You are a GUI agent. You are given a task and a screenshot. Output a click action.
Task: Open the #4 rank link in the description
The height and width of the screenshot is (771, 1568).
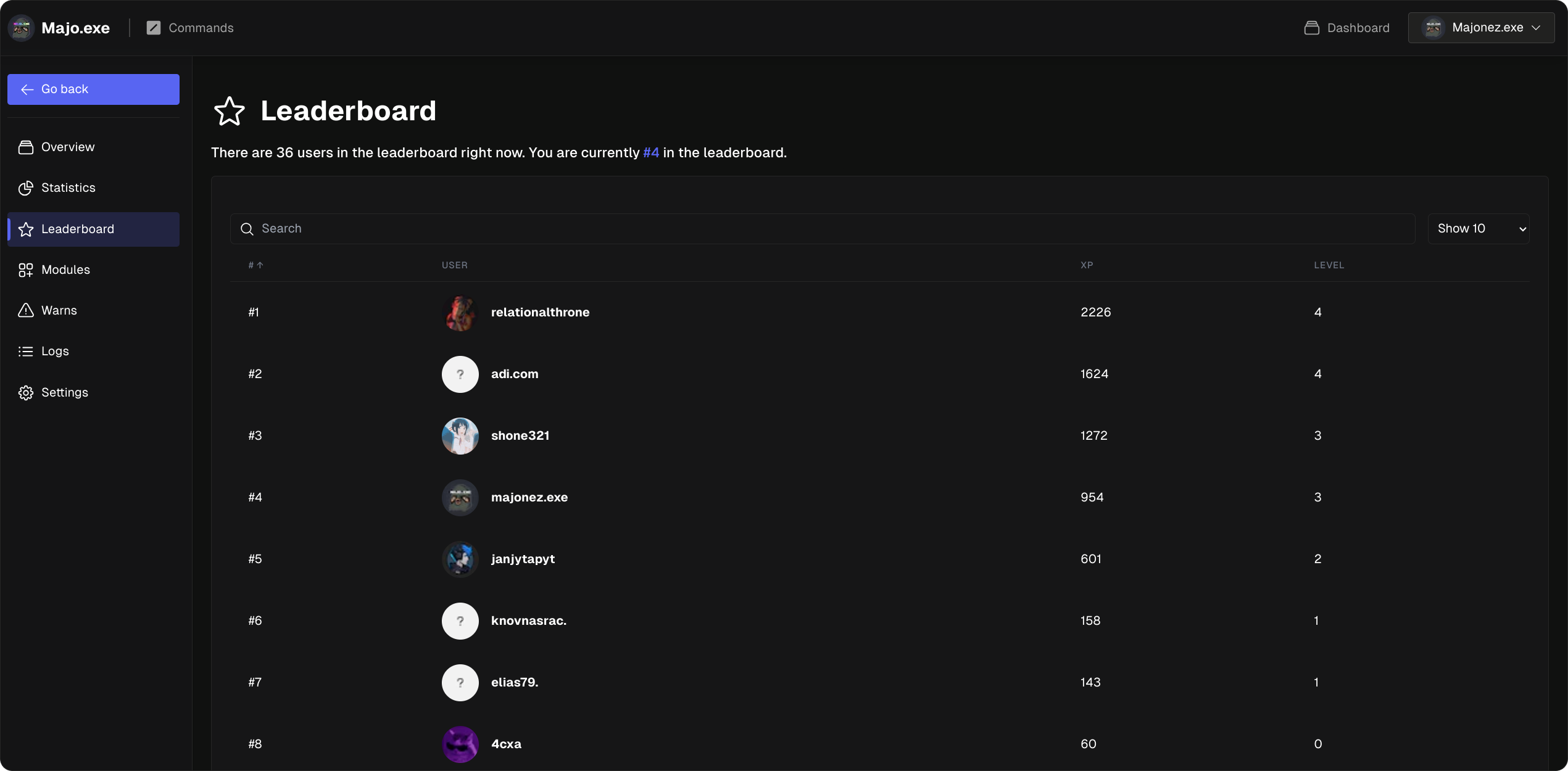pyautogui.click(x=650, y=152)
